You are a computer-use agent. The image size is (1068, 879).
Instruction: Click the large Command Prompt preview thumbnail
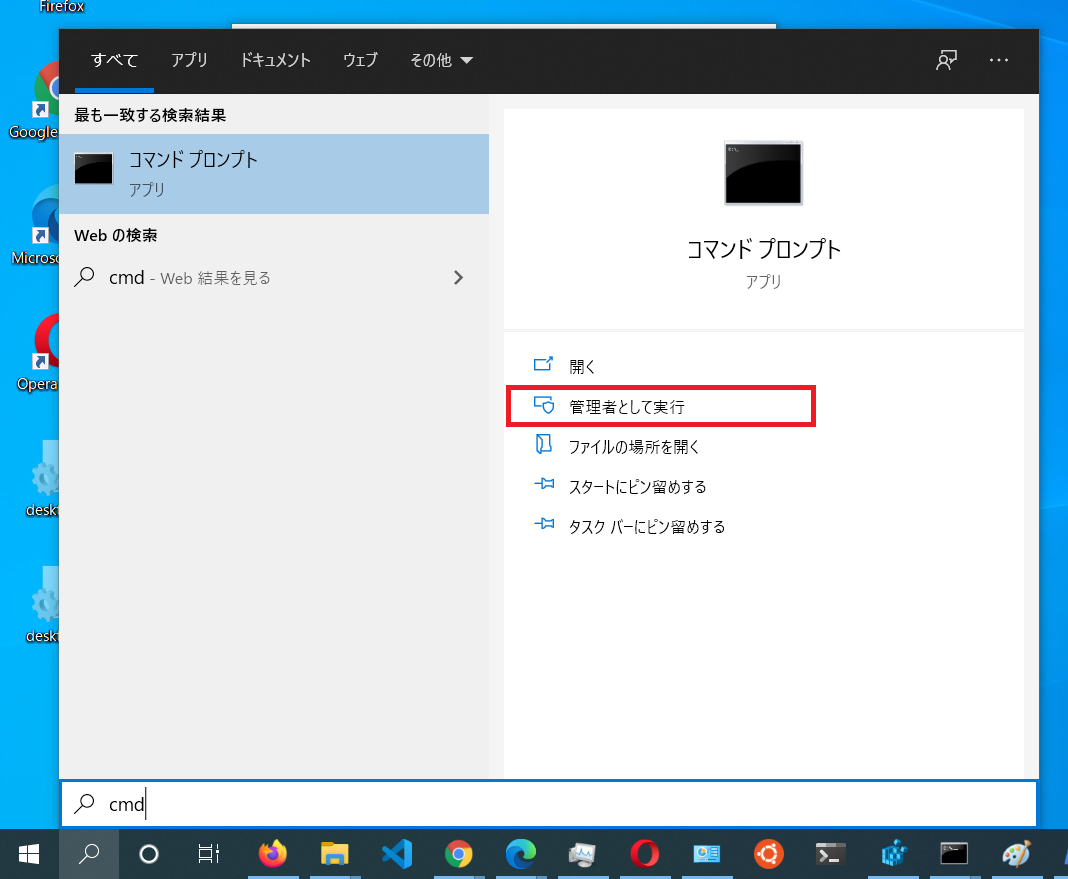click(763, 173)
